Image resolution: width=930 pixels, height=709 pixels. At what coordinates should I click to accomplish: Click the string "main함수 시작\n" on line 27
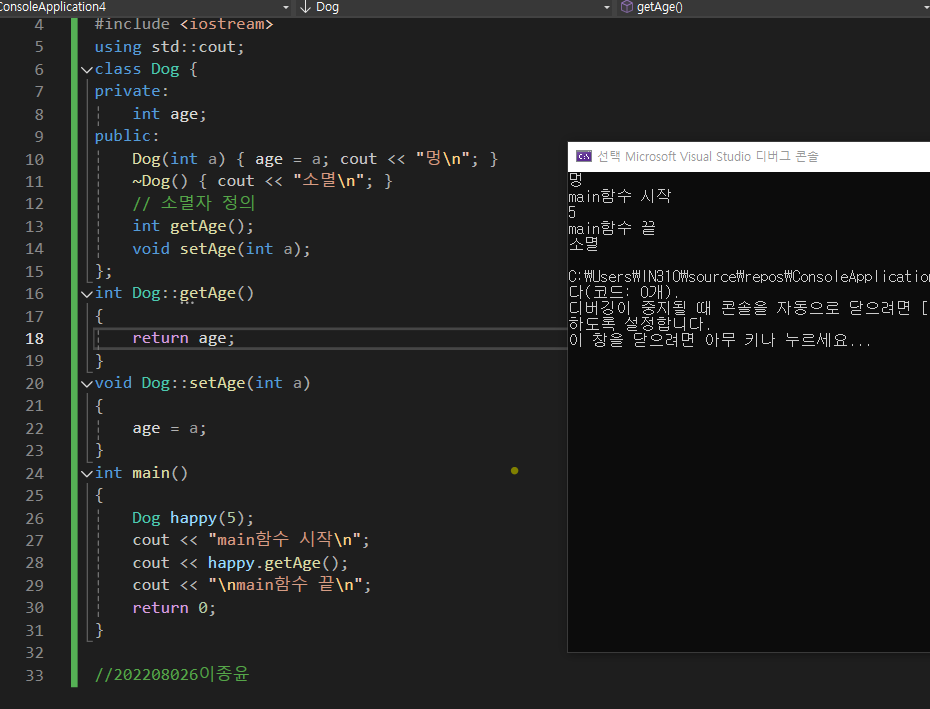click(x=284, y=539)
